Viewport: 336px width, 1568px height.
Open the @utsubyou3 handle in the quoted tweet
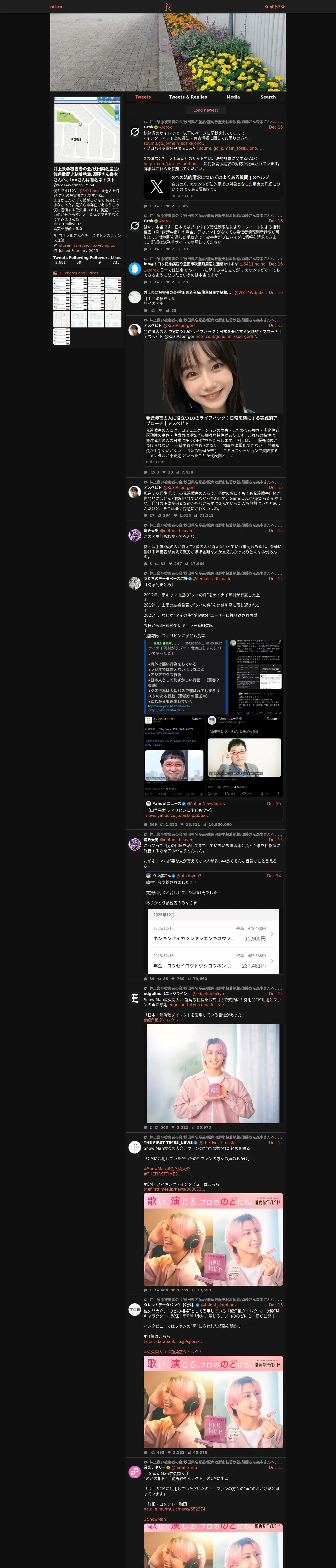pos(189,876)
